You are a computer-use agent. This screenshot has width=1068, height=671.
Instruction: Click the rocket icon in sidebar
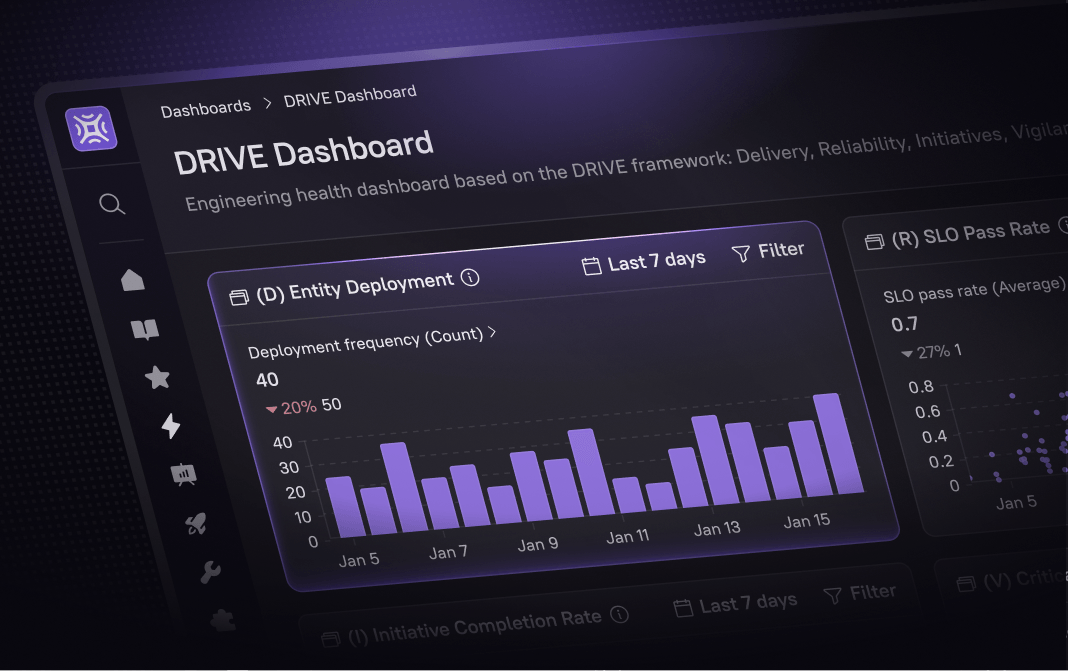[x=197, y=523]
